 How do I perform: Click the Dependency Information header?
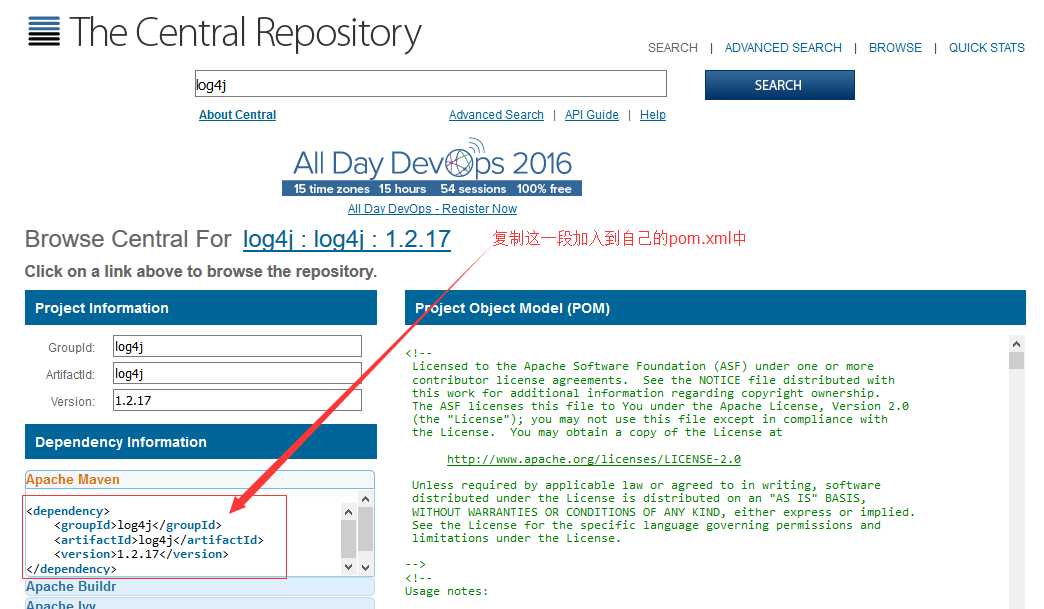pos(200,442)
